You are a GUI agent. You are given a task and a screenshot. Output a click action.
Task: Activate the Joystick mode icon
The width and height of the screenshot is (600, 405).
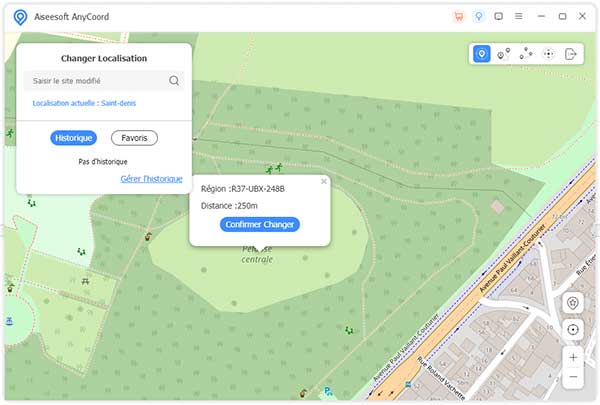(x=548, y=54)
